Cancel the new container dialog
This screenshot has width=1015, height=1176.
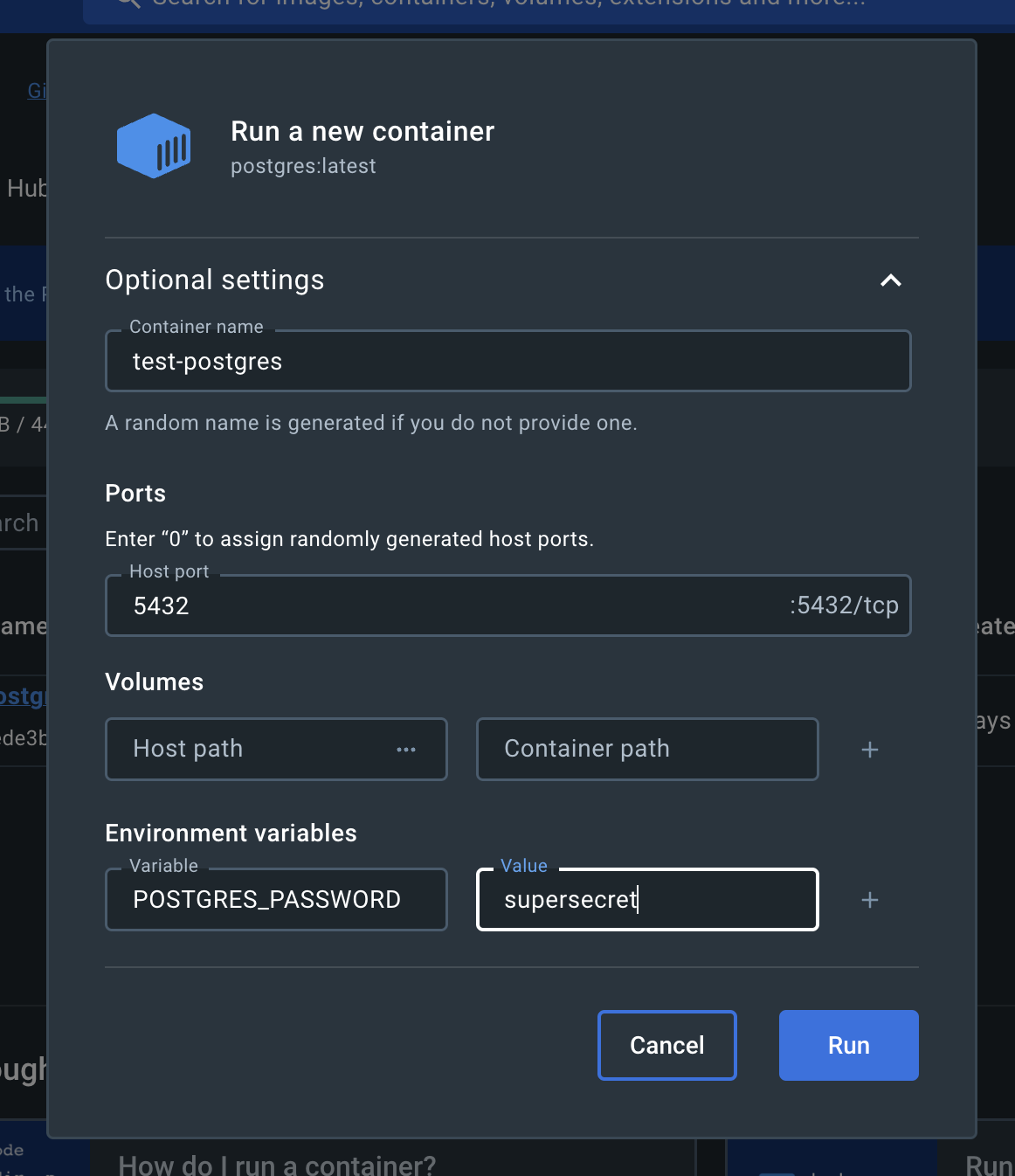pyautogui.click(x=666, y=1045)
